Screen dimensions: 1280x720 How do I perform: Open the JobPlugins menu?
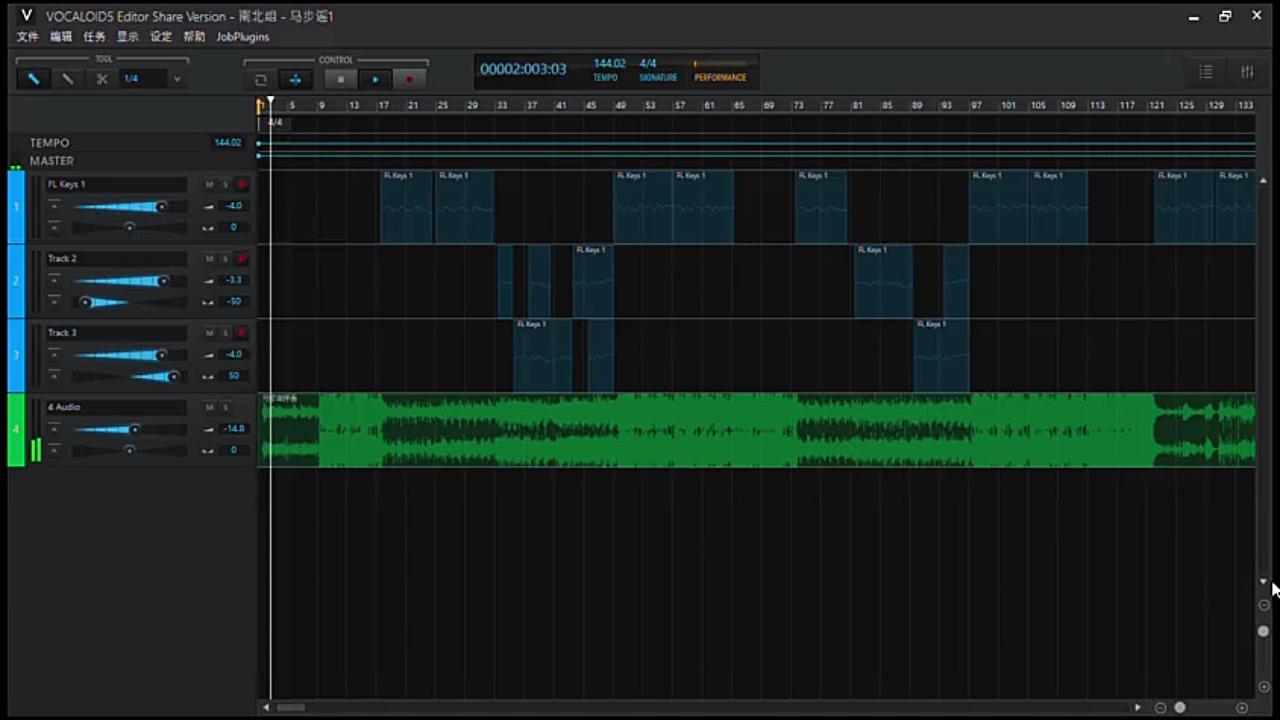[x=243, y=37]
